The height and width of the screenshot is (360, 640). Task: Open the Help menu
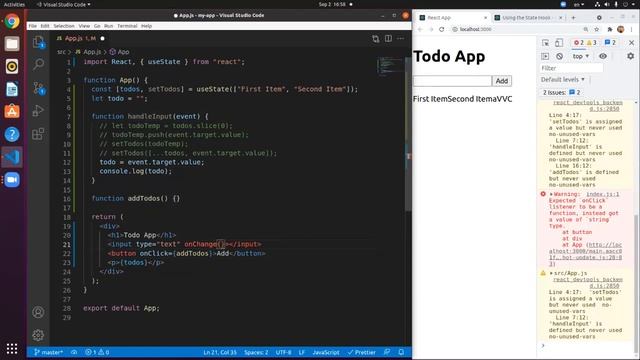pos(147,26)
